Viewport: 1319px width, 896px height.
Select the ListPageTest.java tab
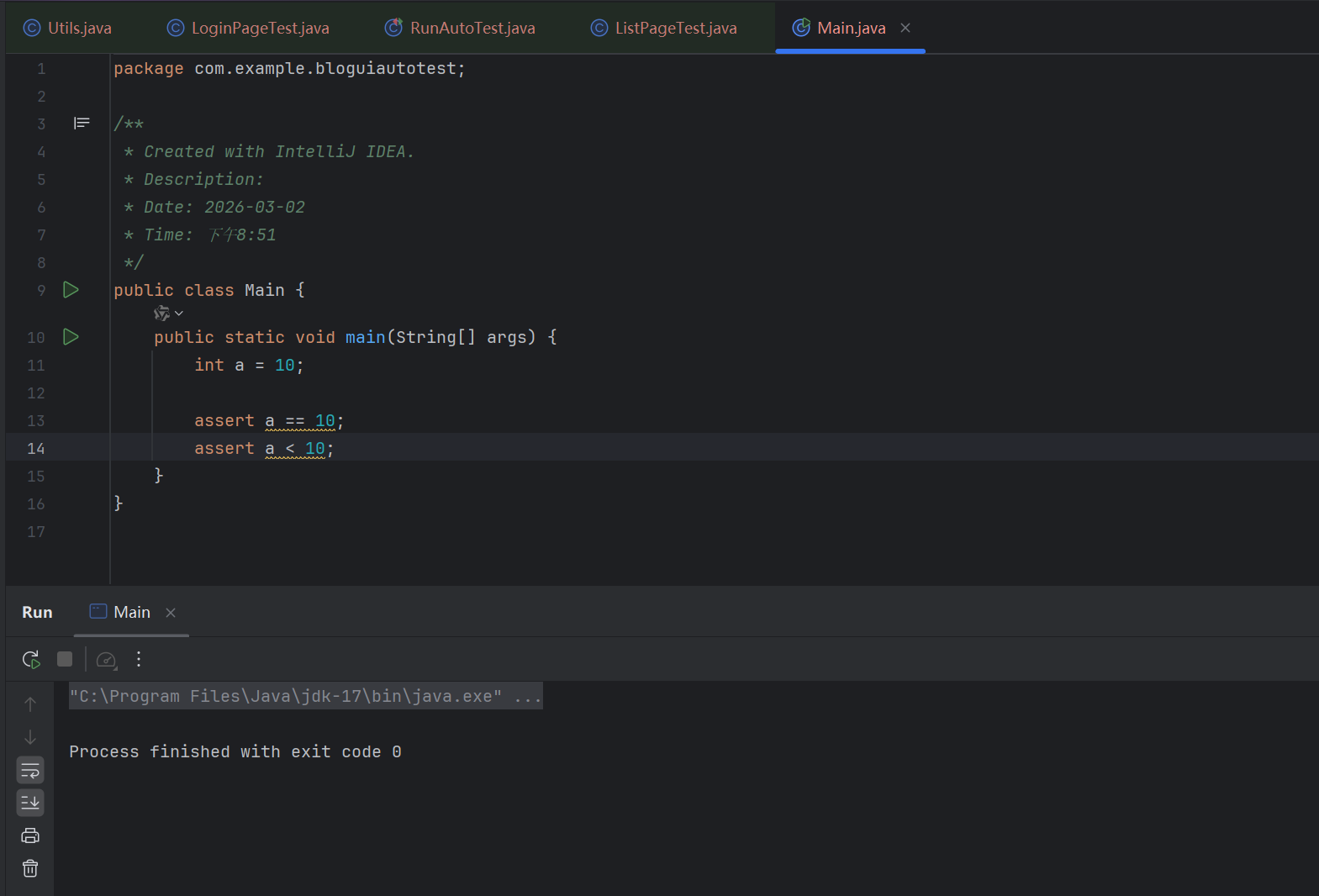click(x=664, y=28)
